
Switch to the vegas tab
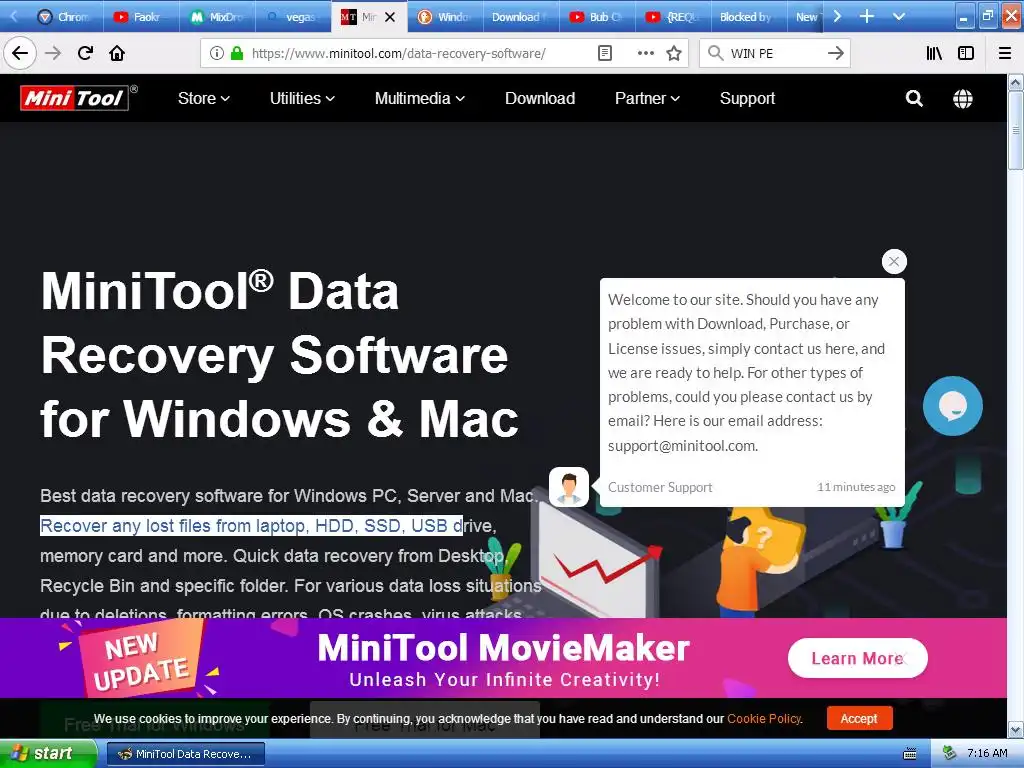293,17
